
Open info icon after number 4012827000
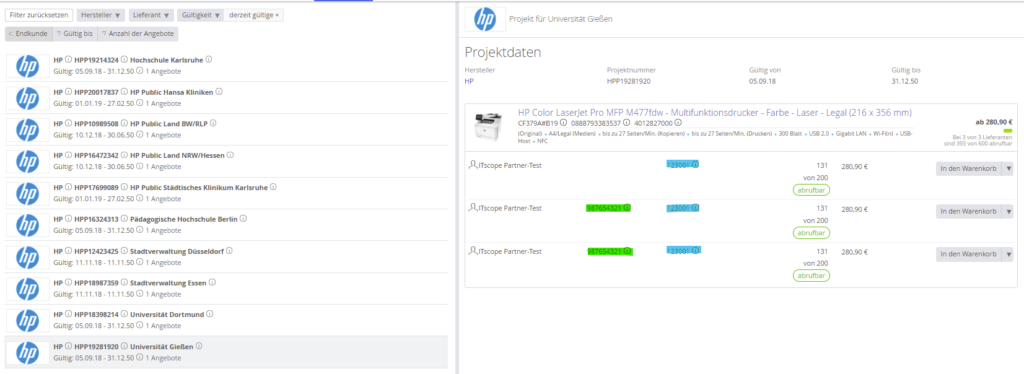678,122
